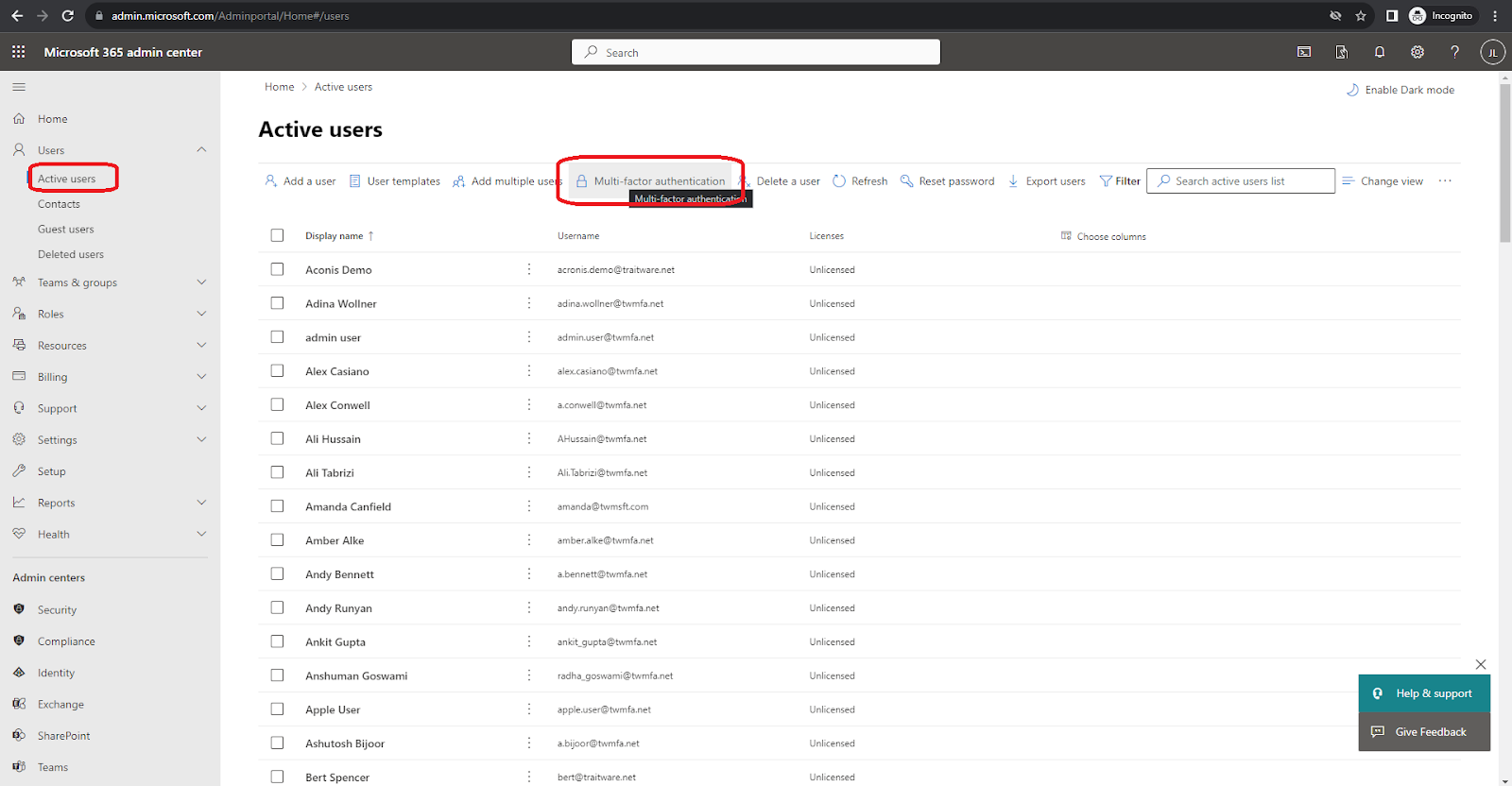Expand the Roles section
Viewport: 1512px width, 786px height.
201,314
